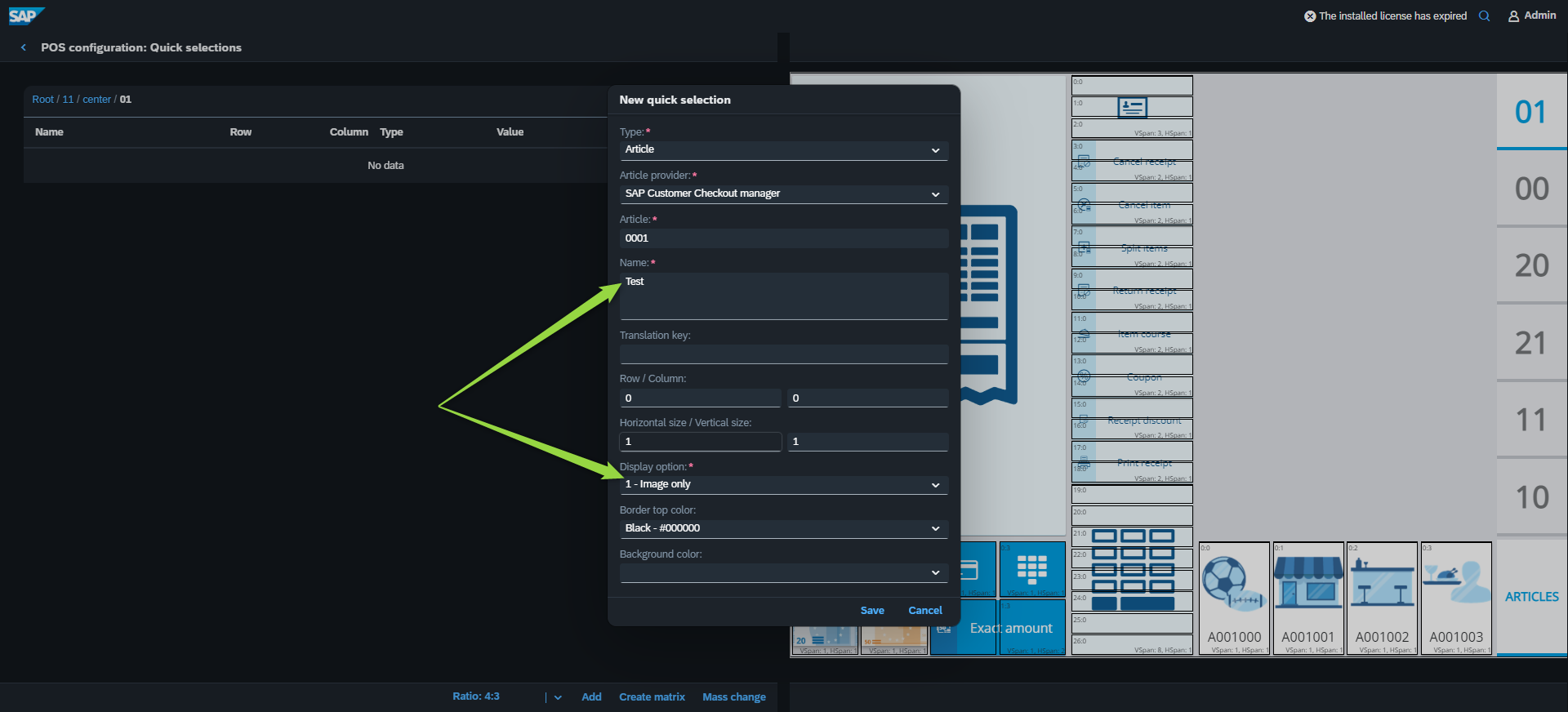
Task: Open the Article provider dropdown
Action: coord(783,194)
